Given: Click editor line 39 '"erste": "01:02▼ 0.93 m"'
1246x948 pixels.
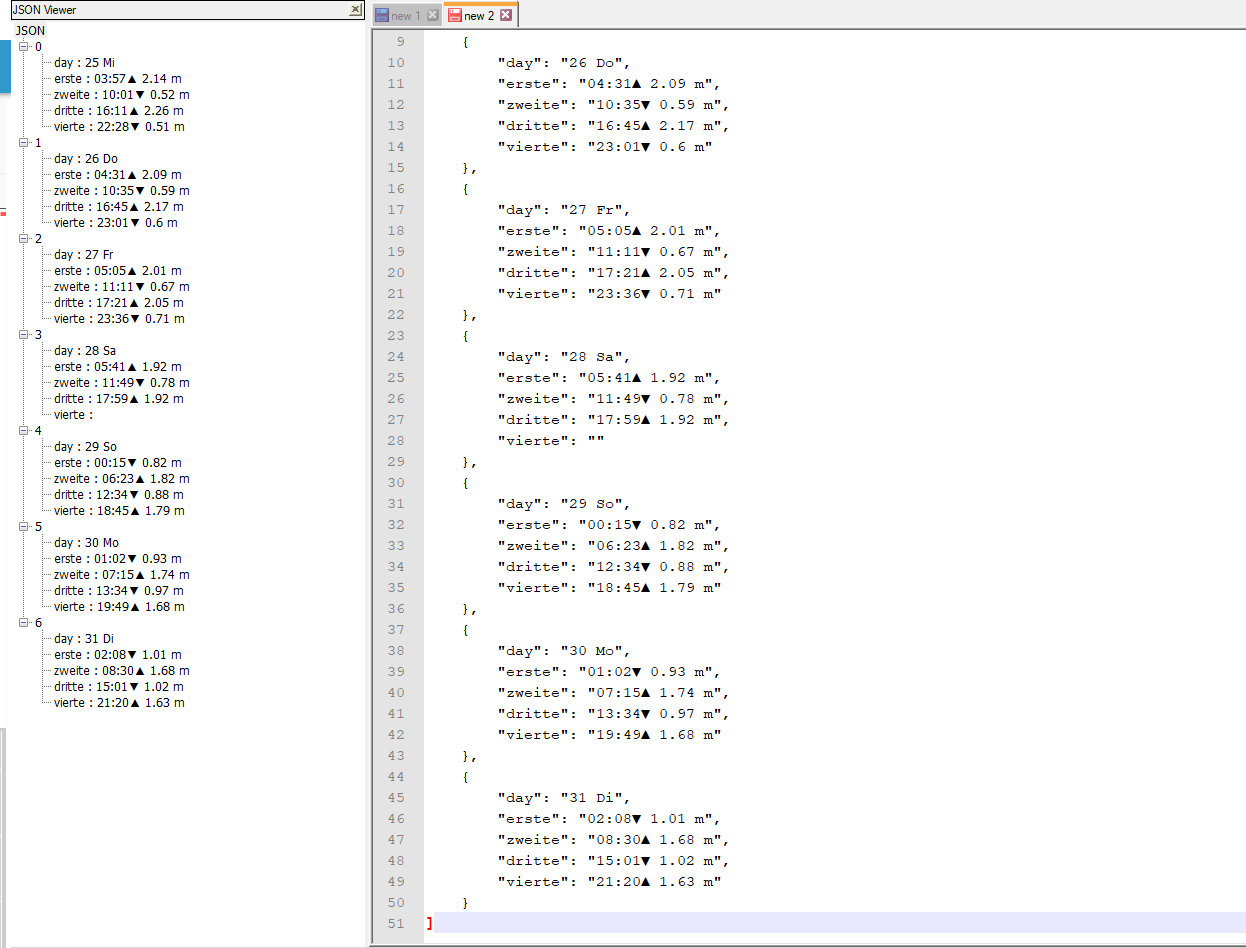Looking at the screenshot, I should 609,672.
